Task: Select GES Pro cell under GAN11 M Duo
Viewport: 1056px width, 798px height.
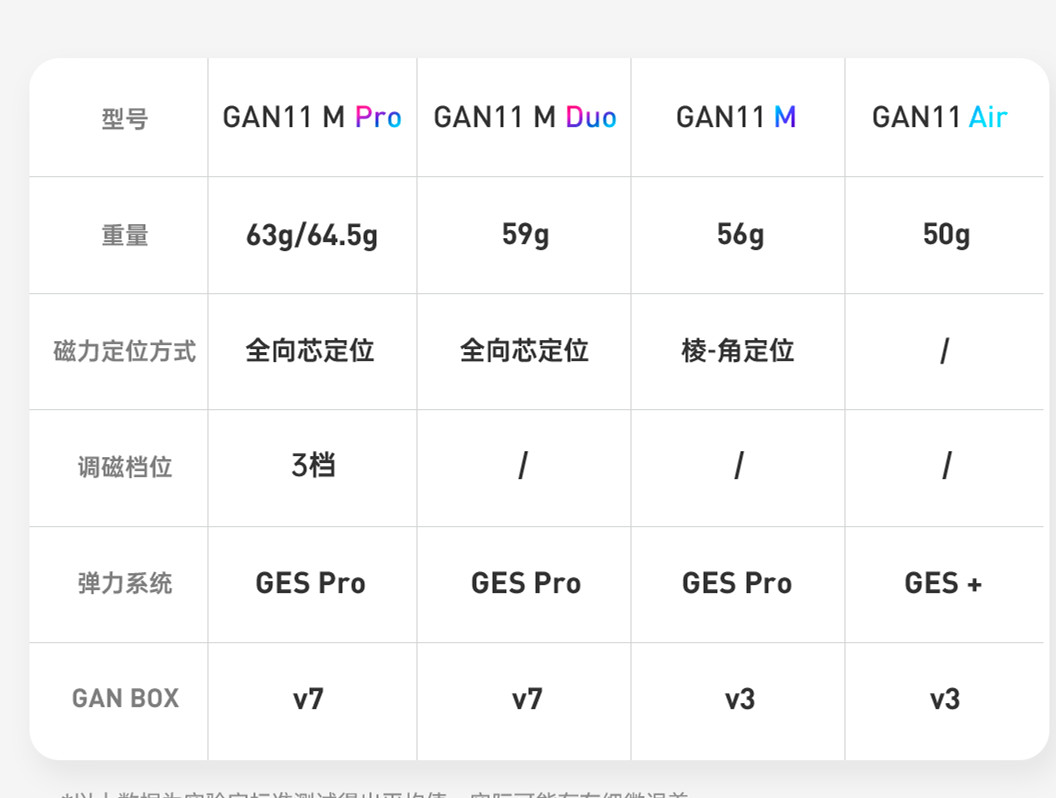Action: [x=526, y=583]
